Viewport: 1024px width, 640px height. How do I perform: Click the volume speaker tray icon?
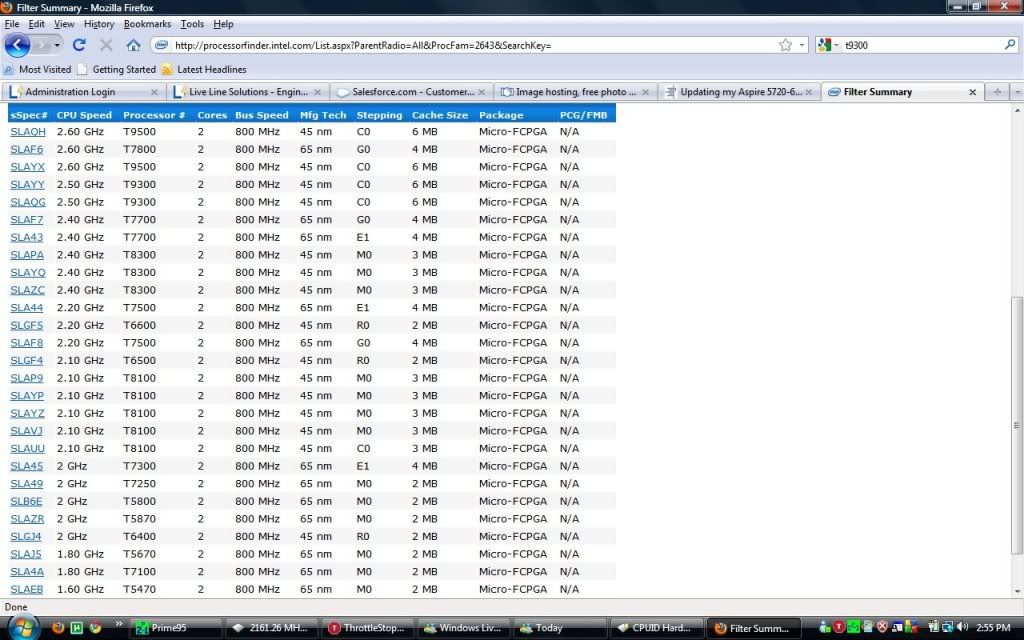coord(962,627)
